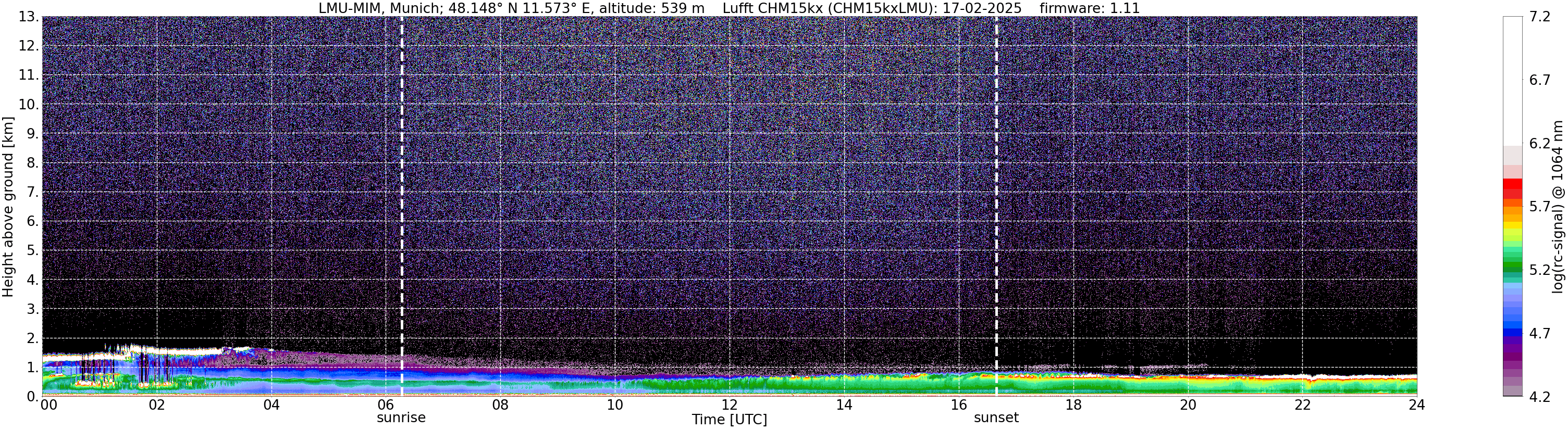Click the y-axis tick label '0.'
The image size is (1568, 430).
click(33, 397)
